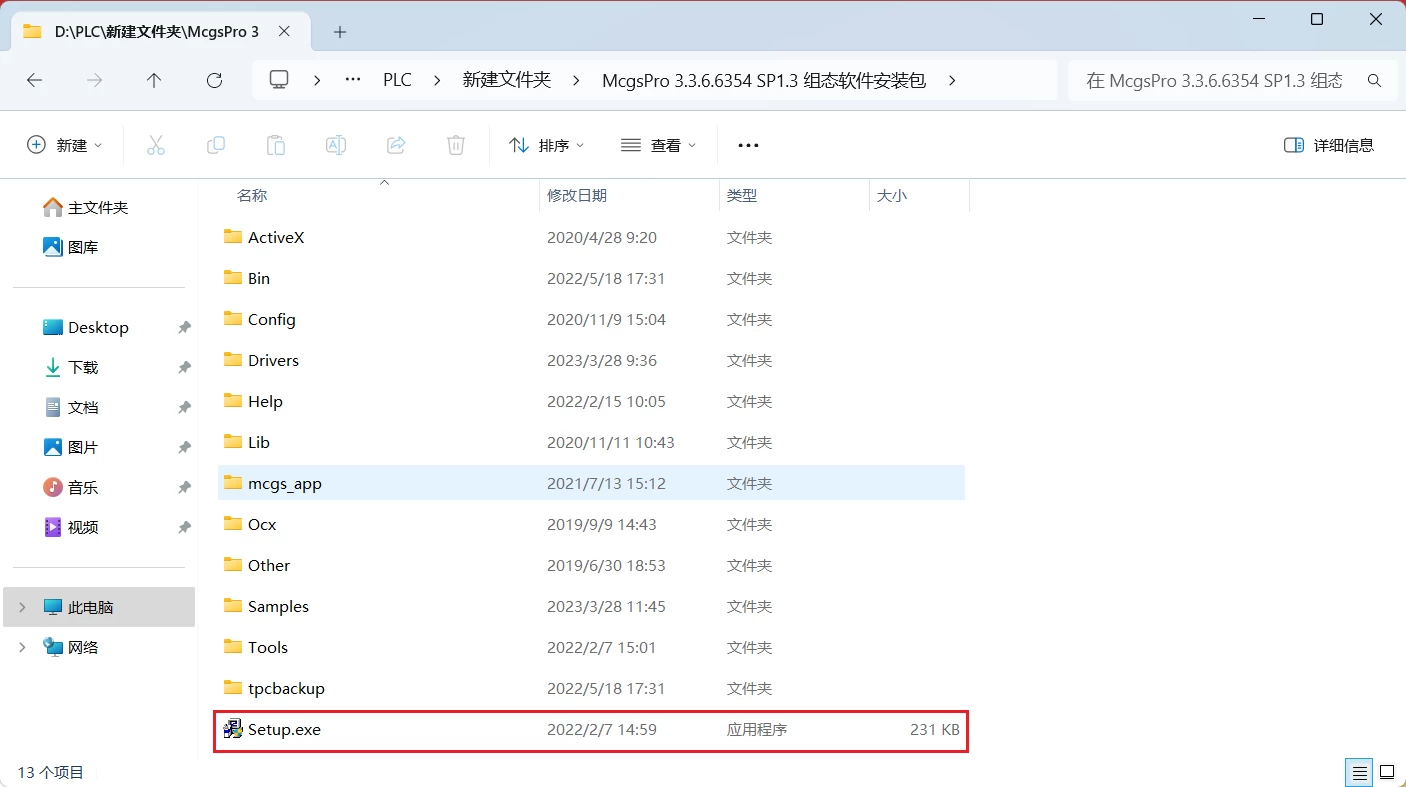Open the 排序 sort dropdown
This screenshot has width=1406, height=787.
tap(546, 145)
